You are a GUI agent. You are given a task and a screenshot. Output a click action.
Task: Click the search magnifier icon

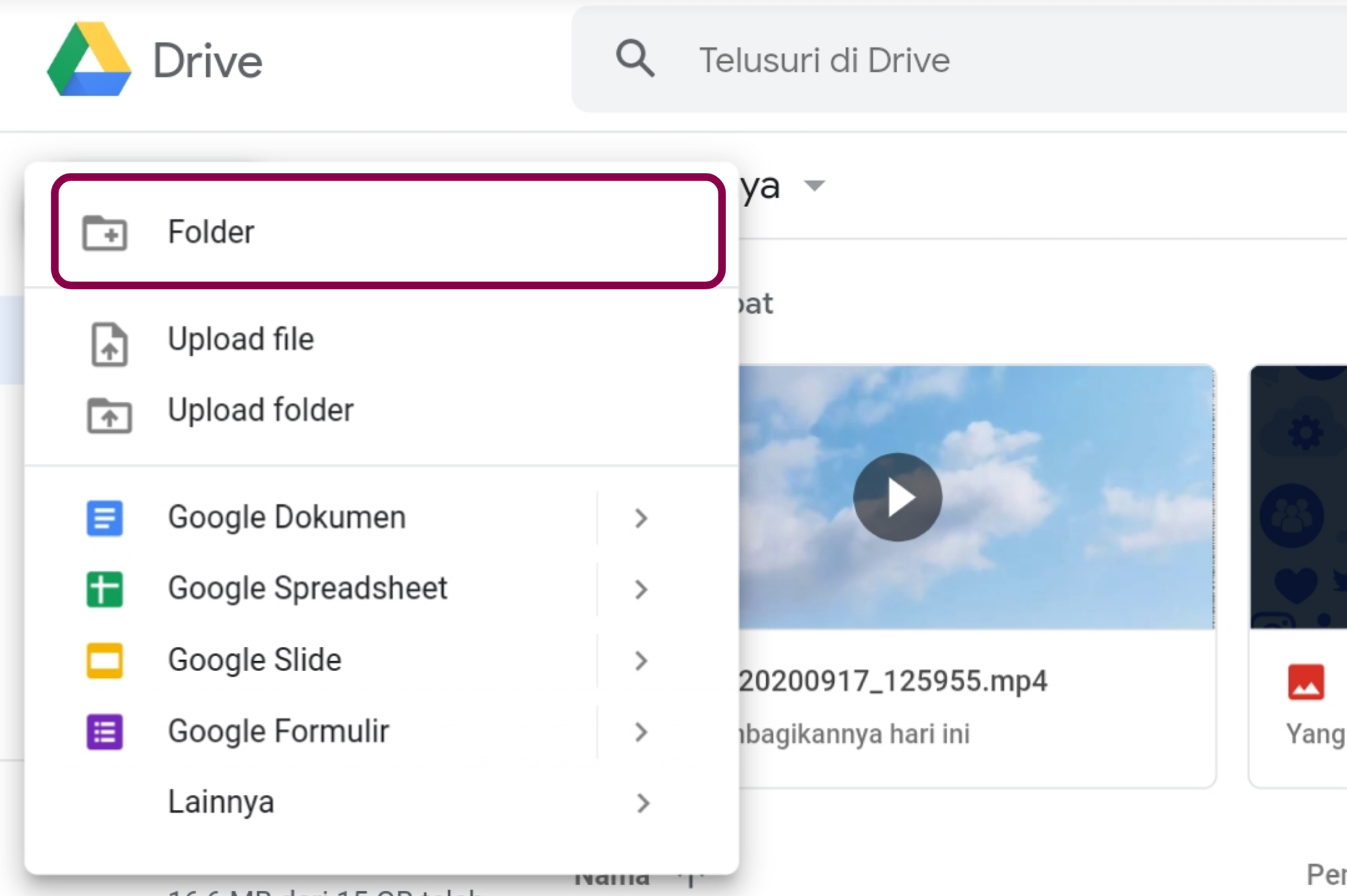pos(635,59)
